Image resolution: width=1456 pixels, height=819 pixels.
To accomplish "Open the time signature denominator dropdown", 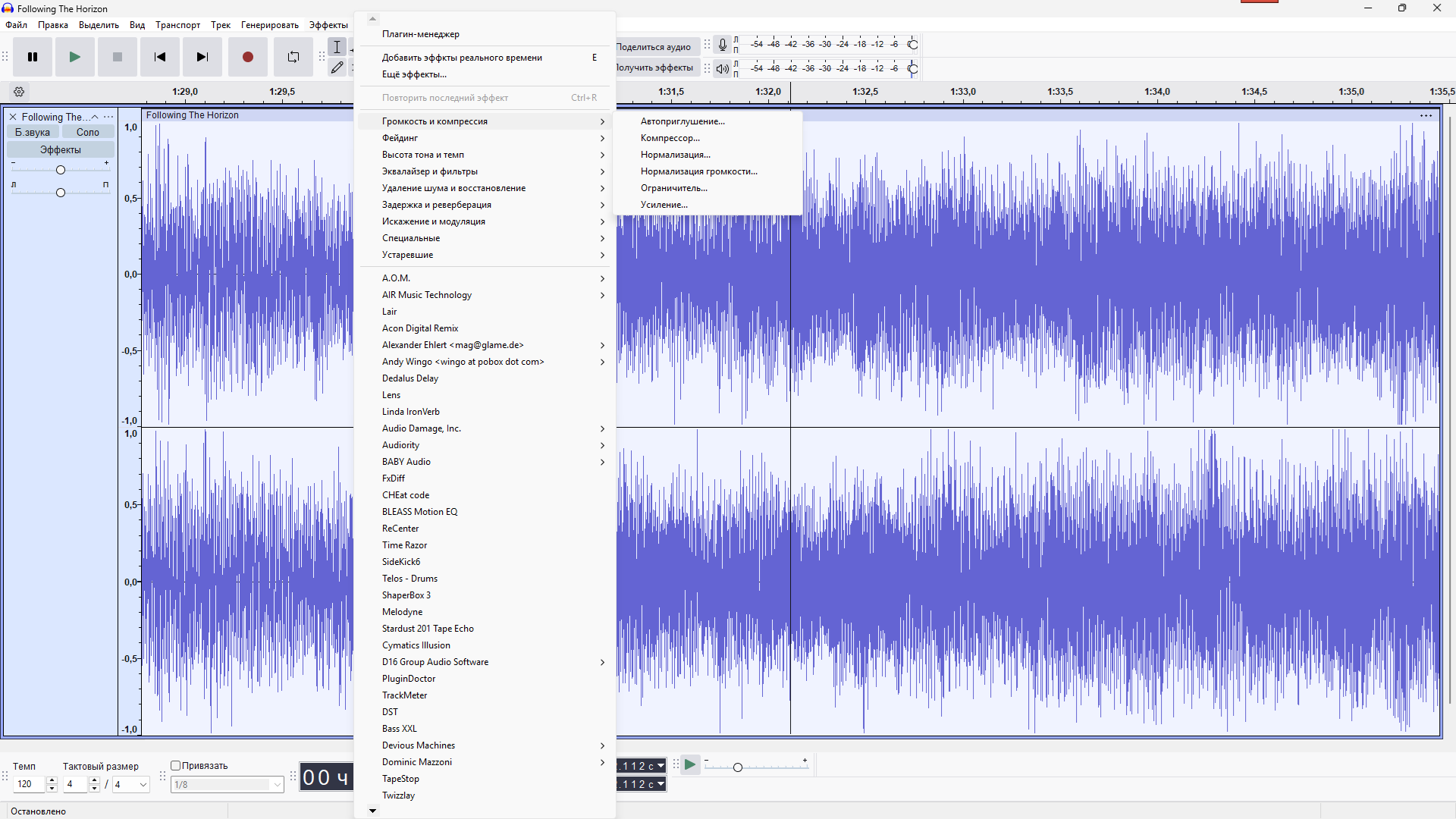I will [x=131, y=785].
